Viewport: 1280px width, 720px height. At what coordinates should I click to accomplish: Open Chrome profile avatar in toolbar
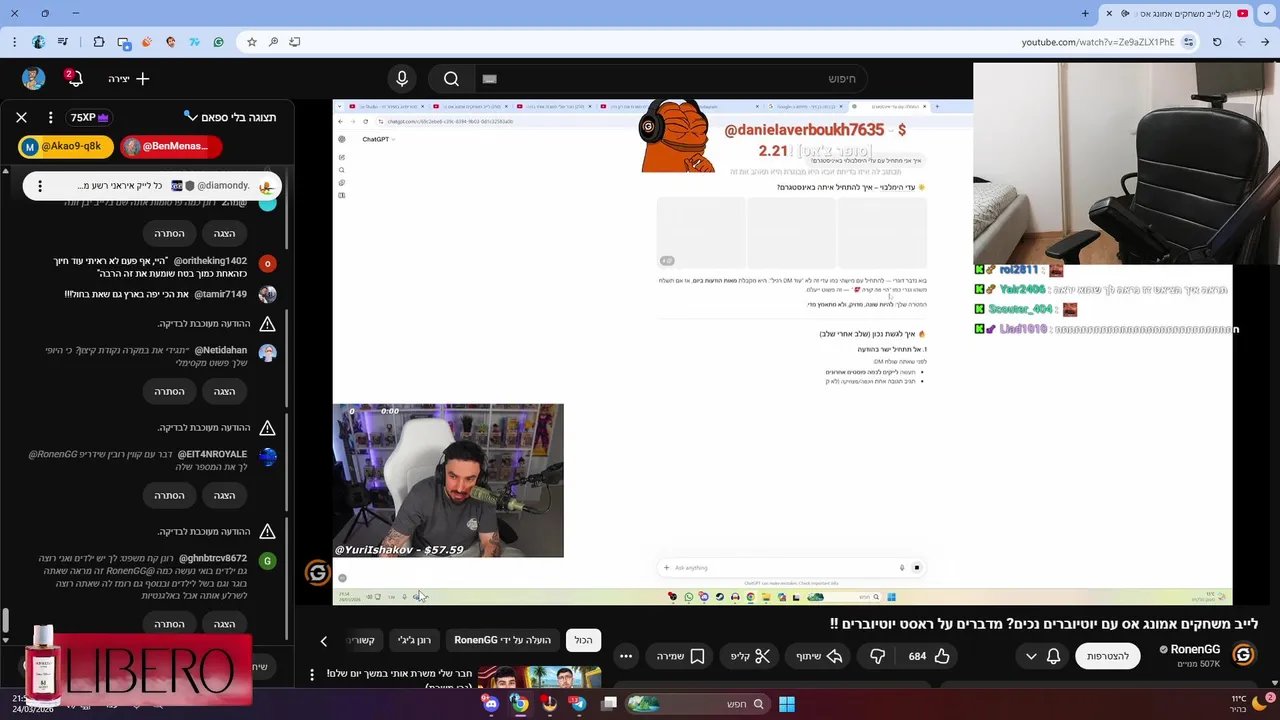39,42
